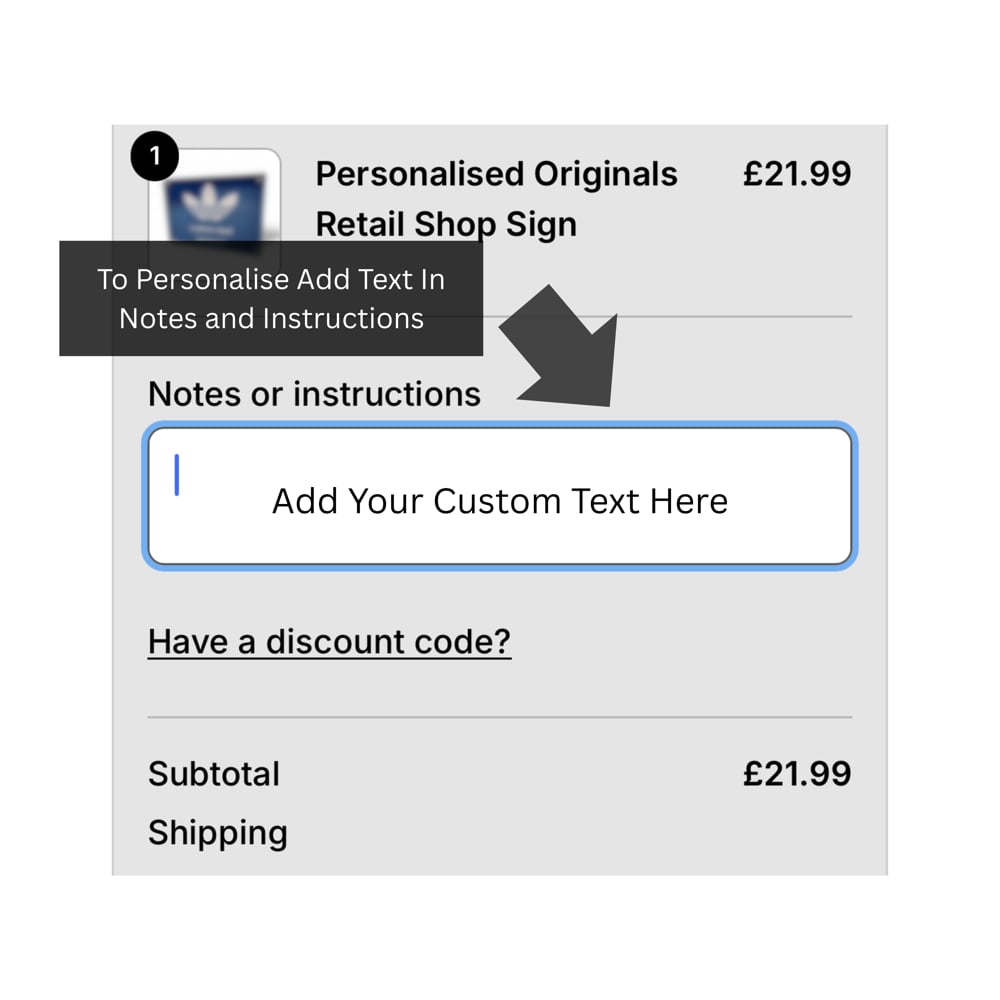Viewport: 1000px width, 1000px height.
Task: Open the "Personalised Originals" product title
Action: click(496, 174)
